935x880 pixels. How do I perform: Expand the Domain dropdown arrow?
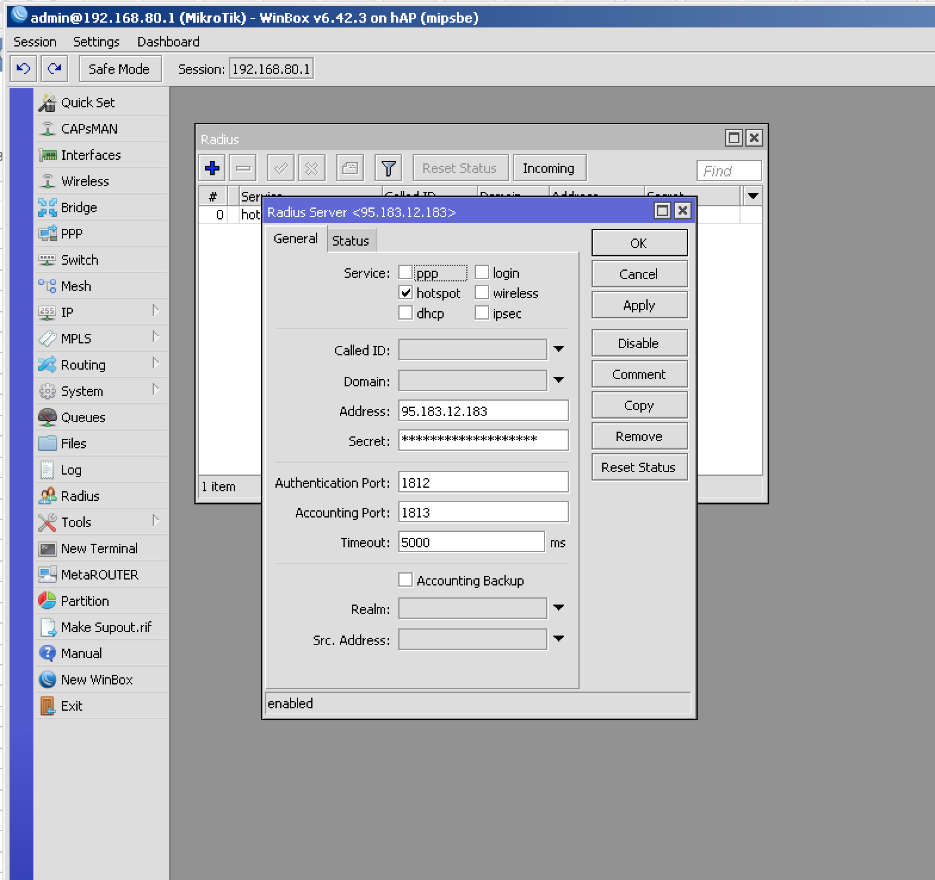coord(559,380)
